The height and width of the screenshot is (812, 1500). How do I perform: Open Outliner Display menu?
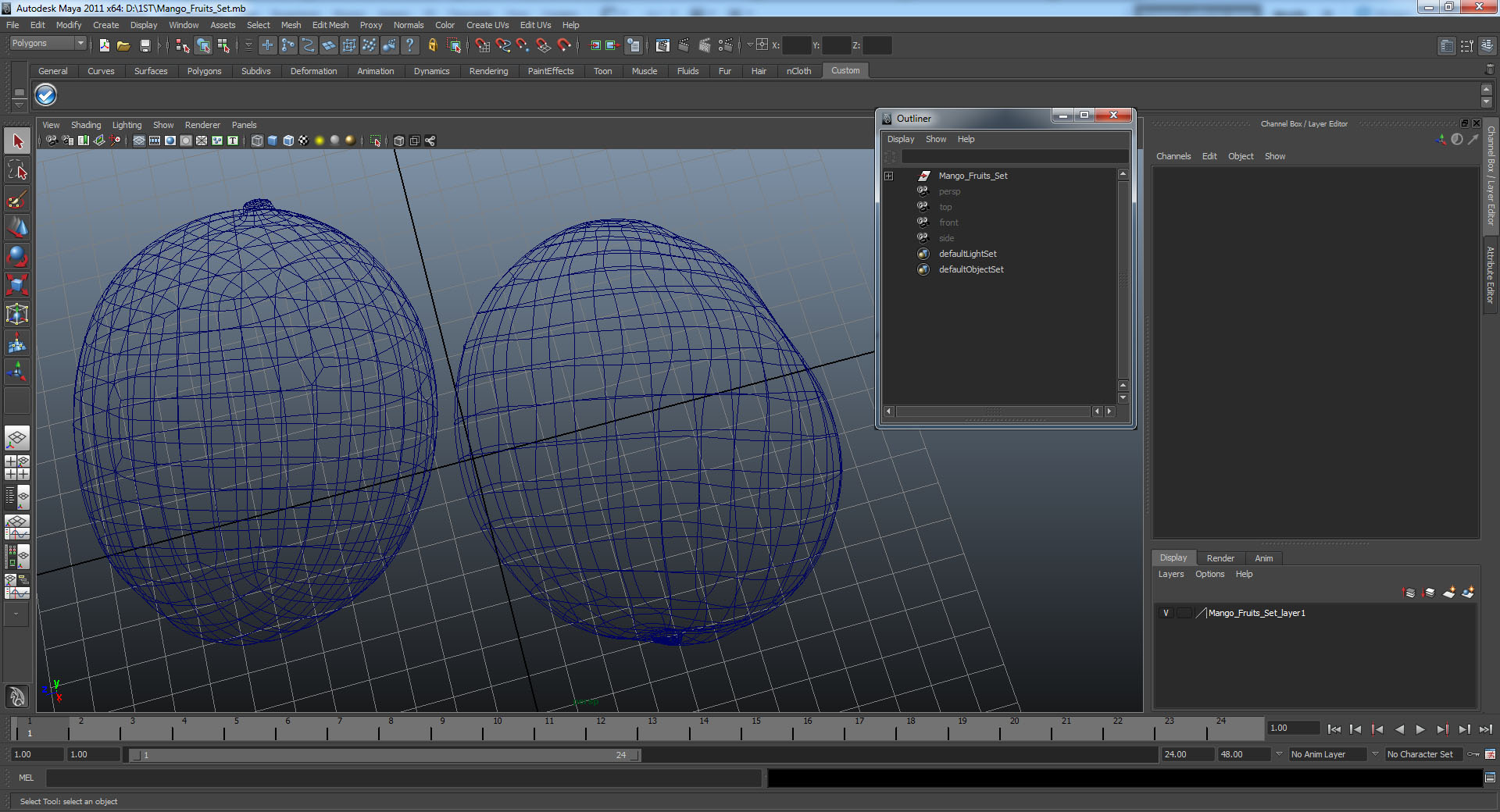(900, 139)
